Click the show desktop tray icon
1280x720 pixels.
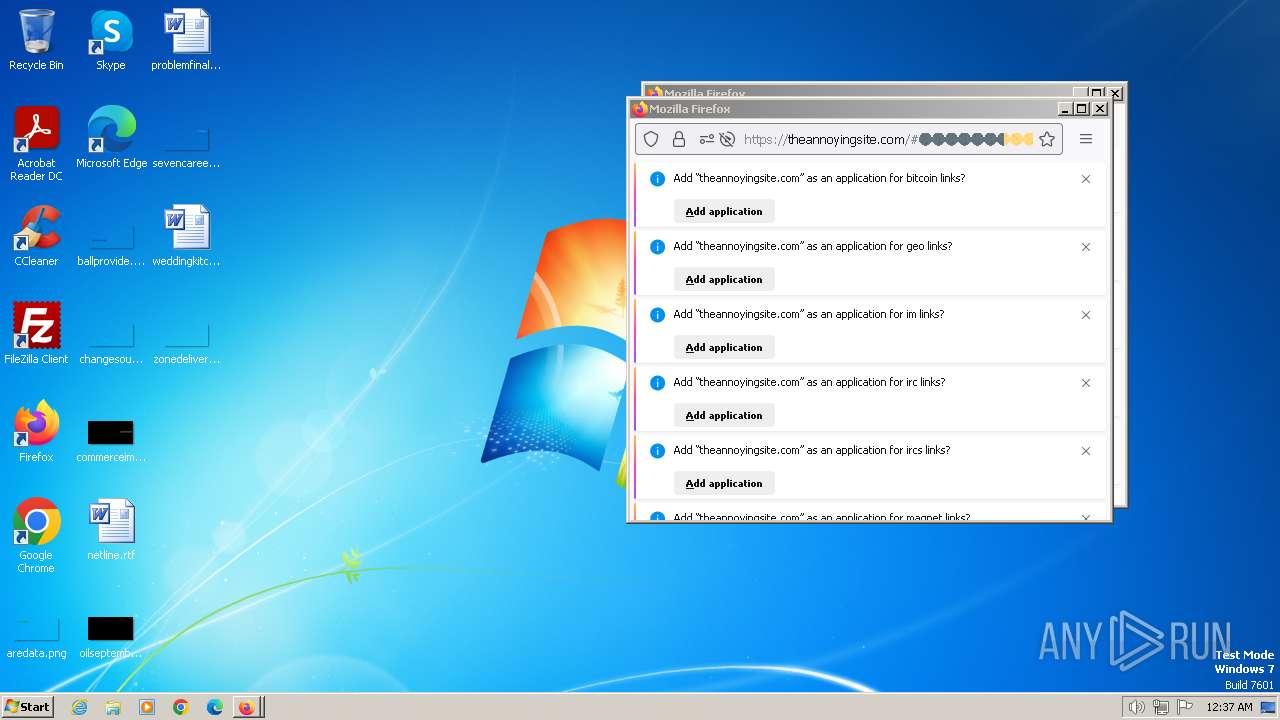pos(1268,707)
